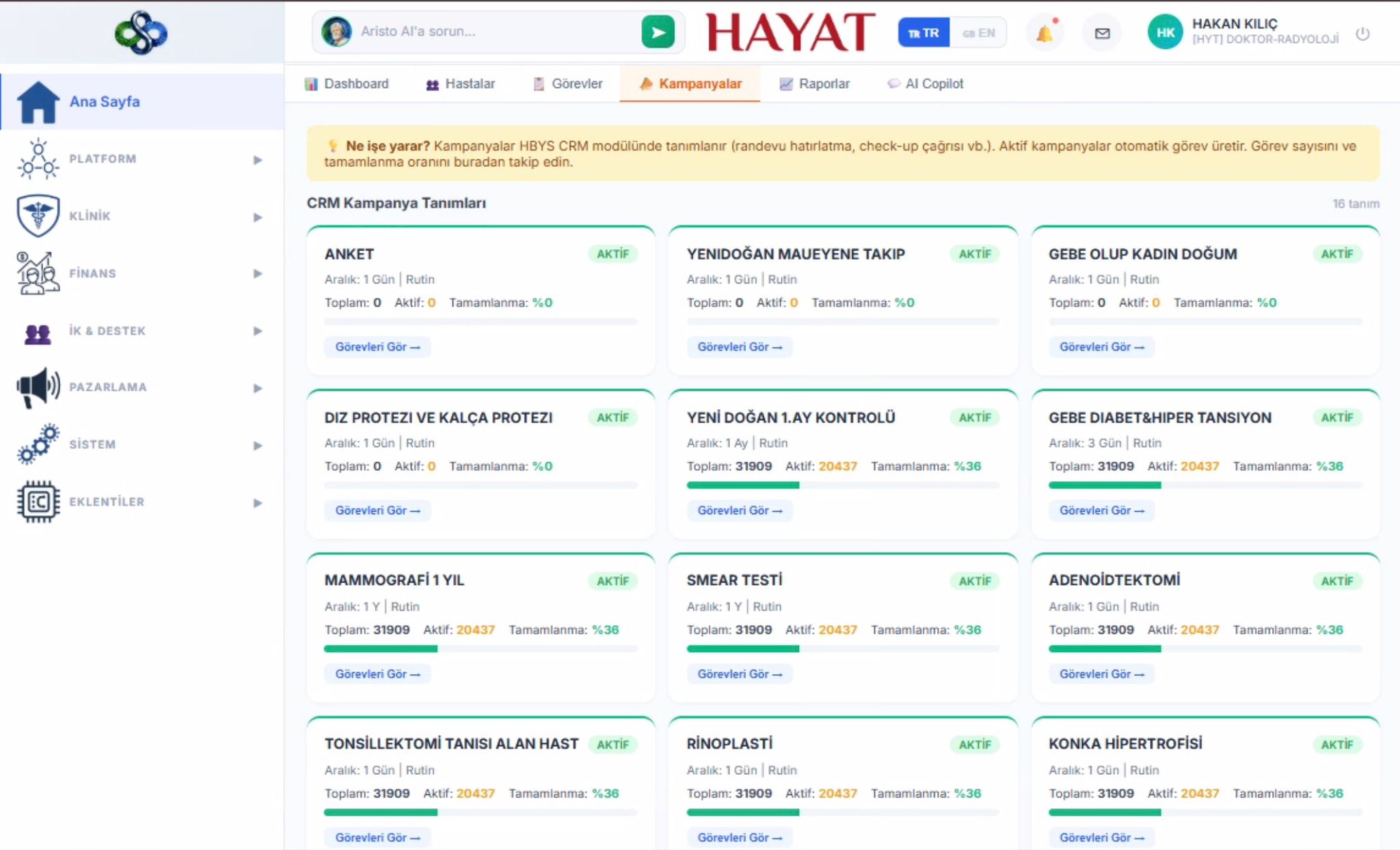Click the Klinik shield icon in sidebar

click(x=38, y=216)
